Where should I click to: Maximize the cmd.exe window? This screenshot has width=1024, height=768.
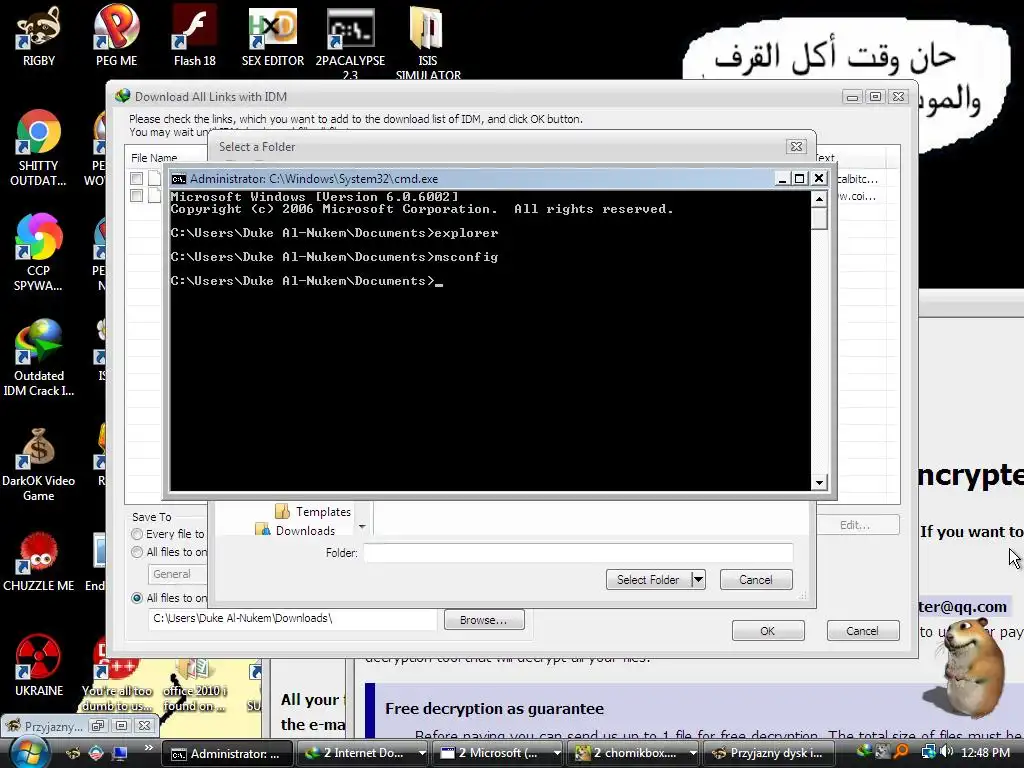(x=799, y=178)
